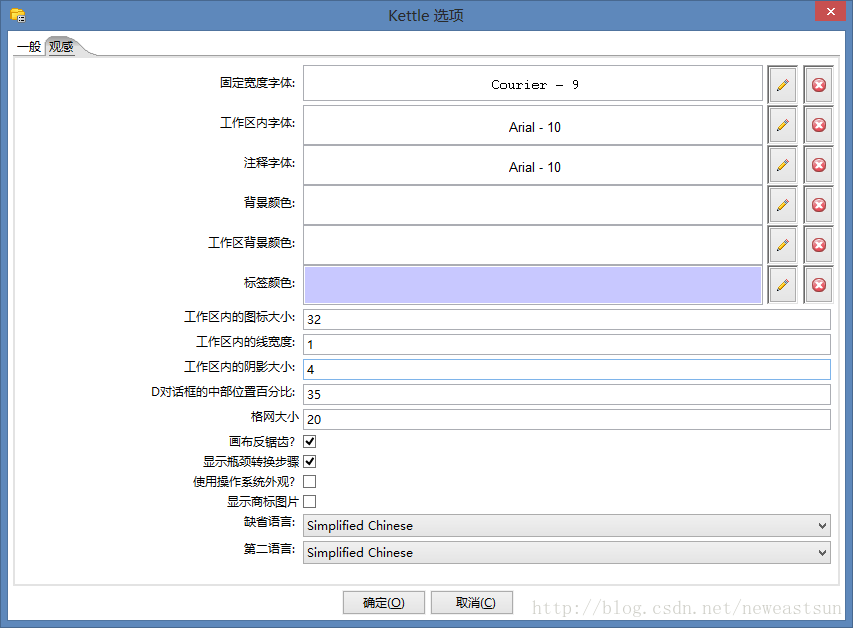853x628 pixels.
Task: Switch to the 一般 tab
Action: pos(29,47)
